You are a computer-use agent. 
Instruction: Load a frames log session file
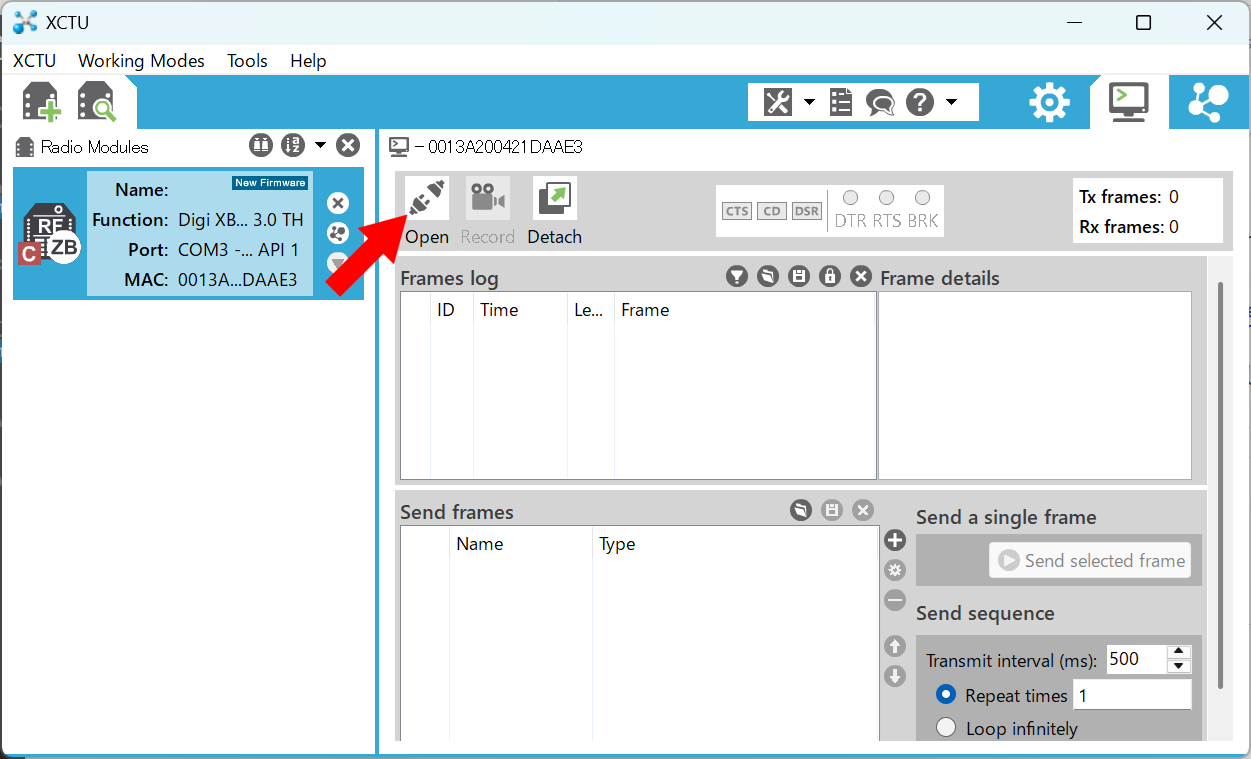[x=768, y=277]
